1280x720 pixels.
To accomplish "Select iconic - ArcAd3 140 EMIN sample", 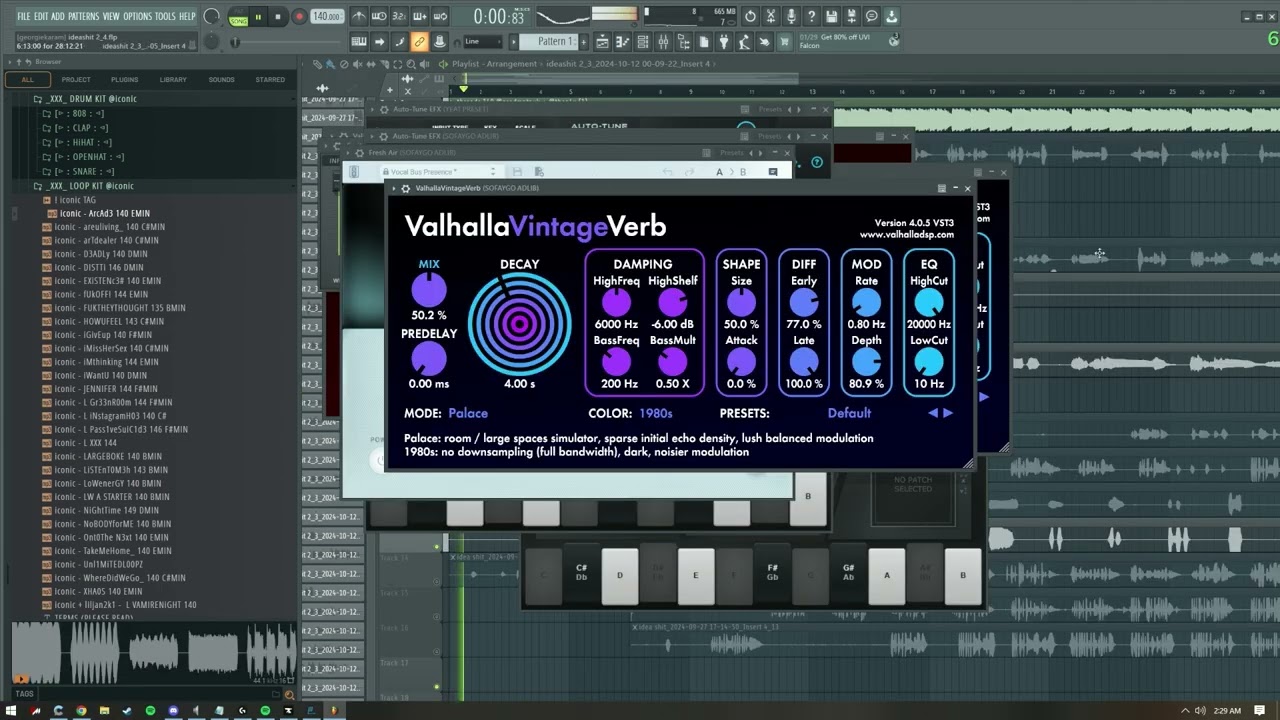I will tap(104, 214).
